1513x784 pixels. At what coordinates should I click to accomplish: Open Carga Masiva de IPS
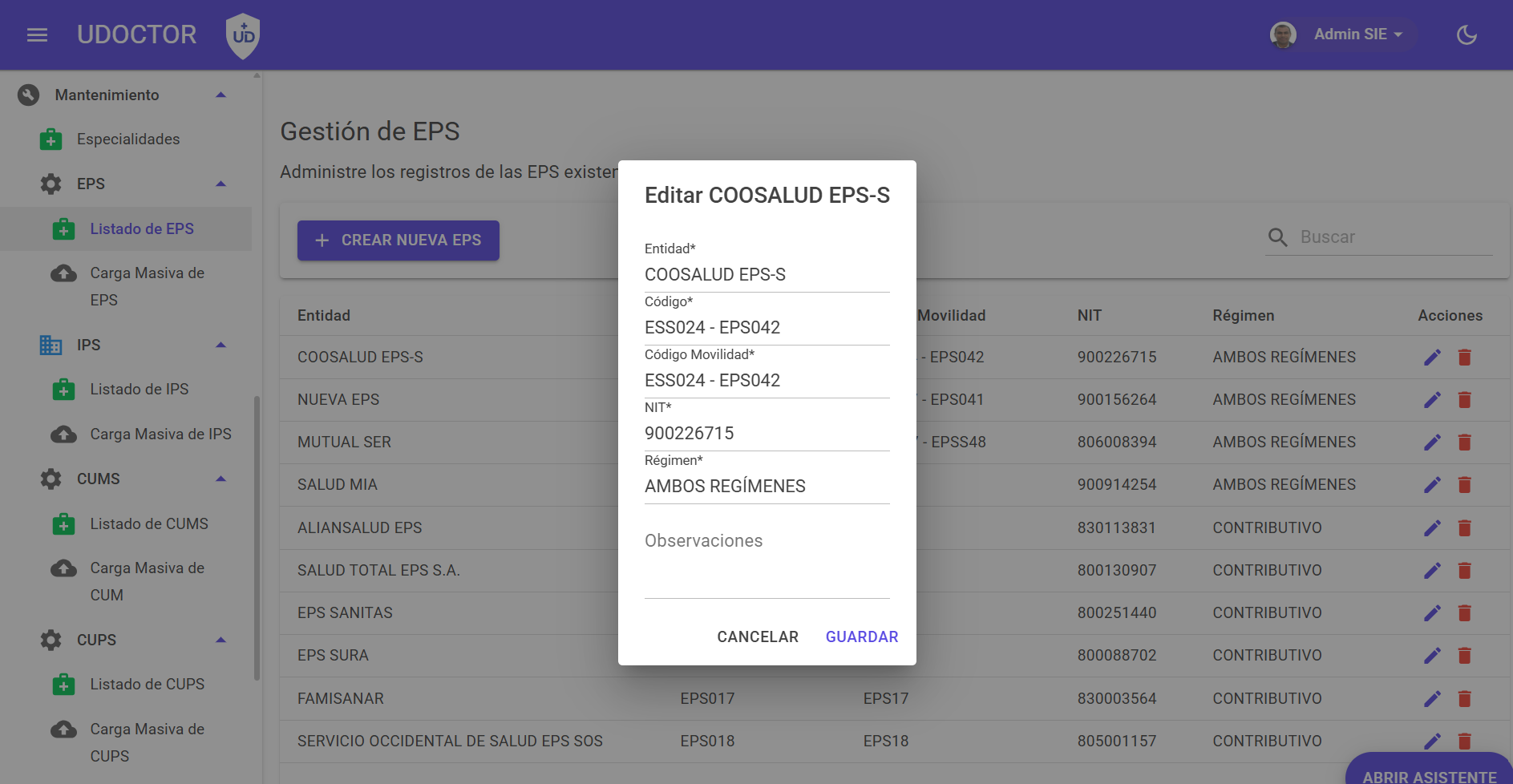(x=160, y=434)
